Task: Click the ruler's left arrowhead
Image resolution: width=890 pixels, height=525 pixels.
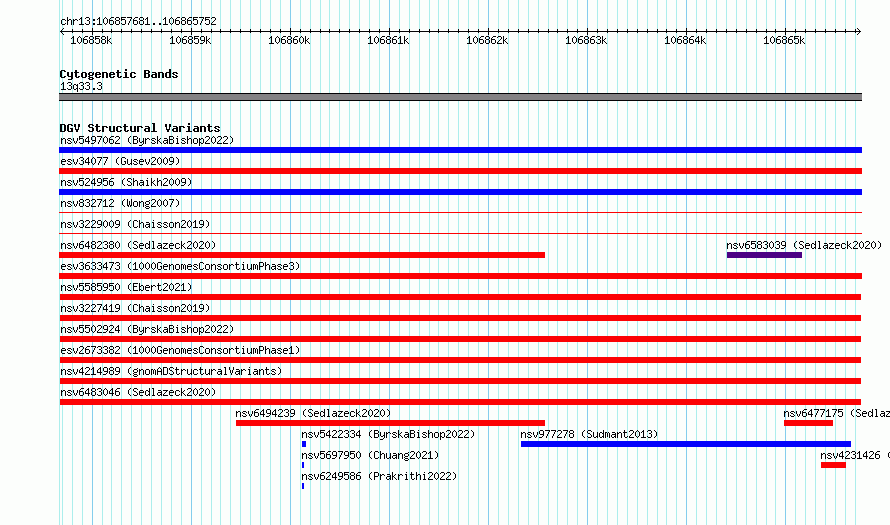Action: click(62, 31)
